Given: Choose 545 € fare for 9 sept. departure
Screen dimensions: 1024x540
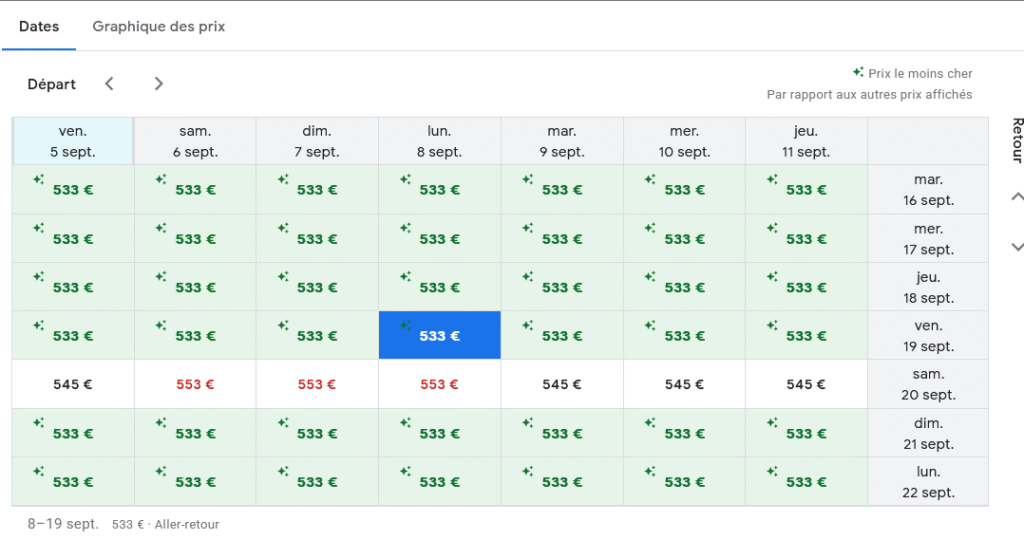Looking at the screenshot, I should [562, 384].
